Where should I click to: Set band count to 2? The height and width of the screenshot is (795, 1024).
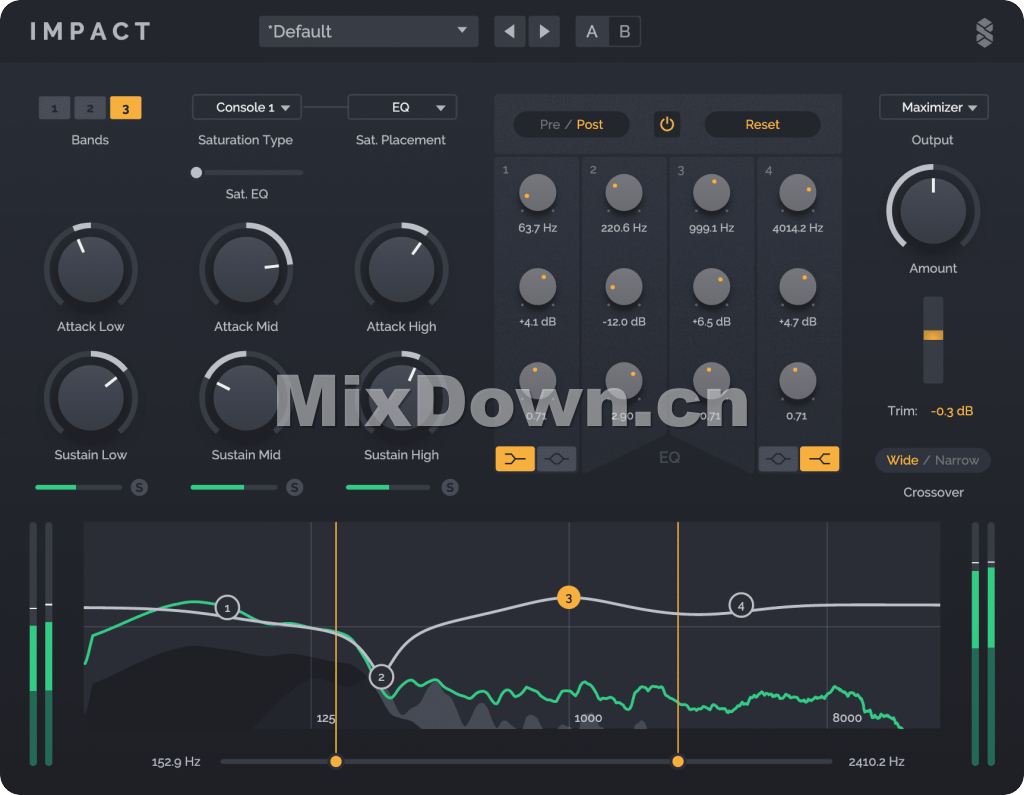point(90,108)
